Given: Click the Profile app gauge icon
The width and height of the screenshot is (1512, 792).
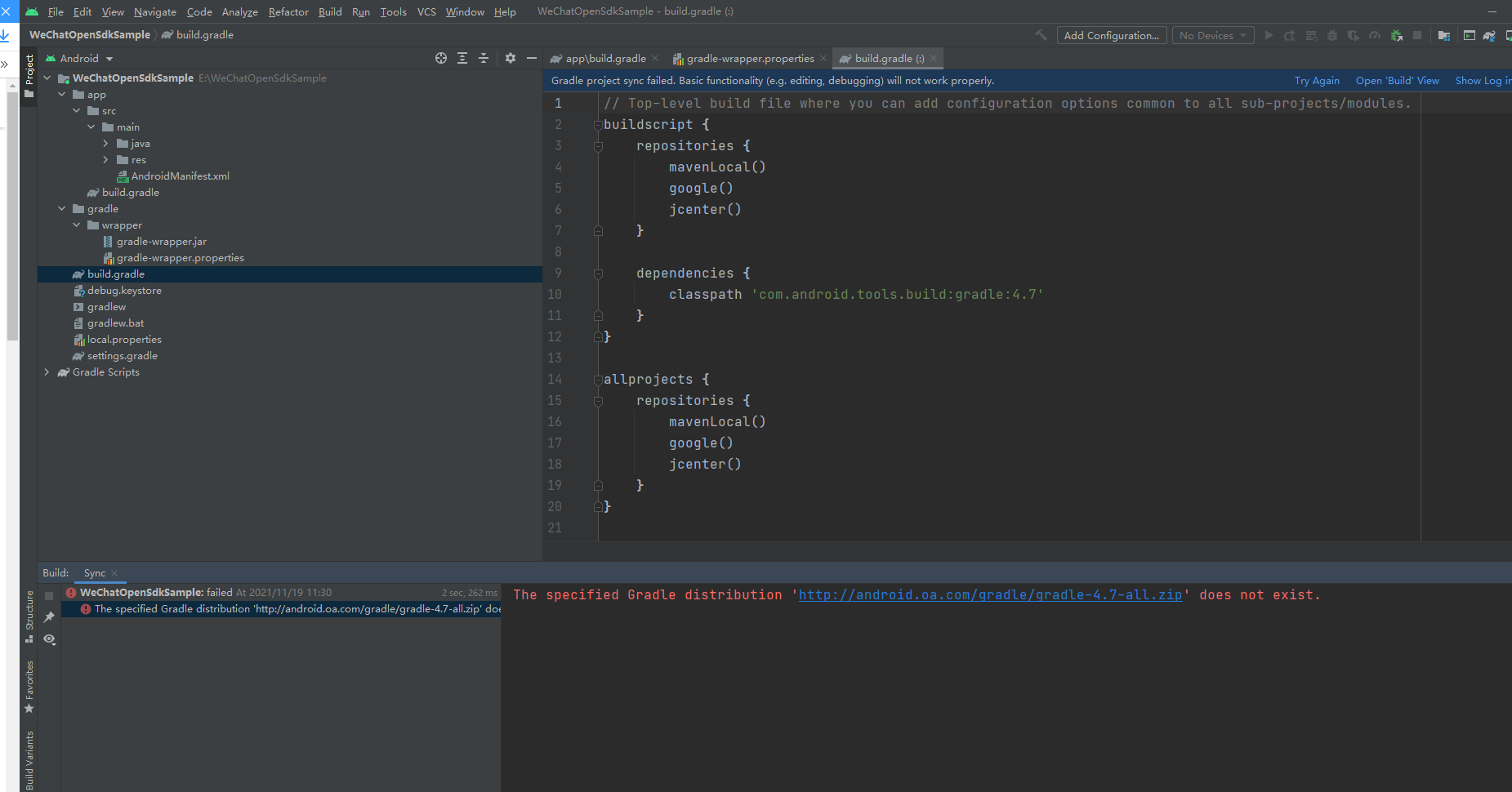Looking at the screenshot, I should coord(1375,35).
